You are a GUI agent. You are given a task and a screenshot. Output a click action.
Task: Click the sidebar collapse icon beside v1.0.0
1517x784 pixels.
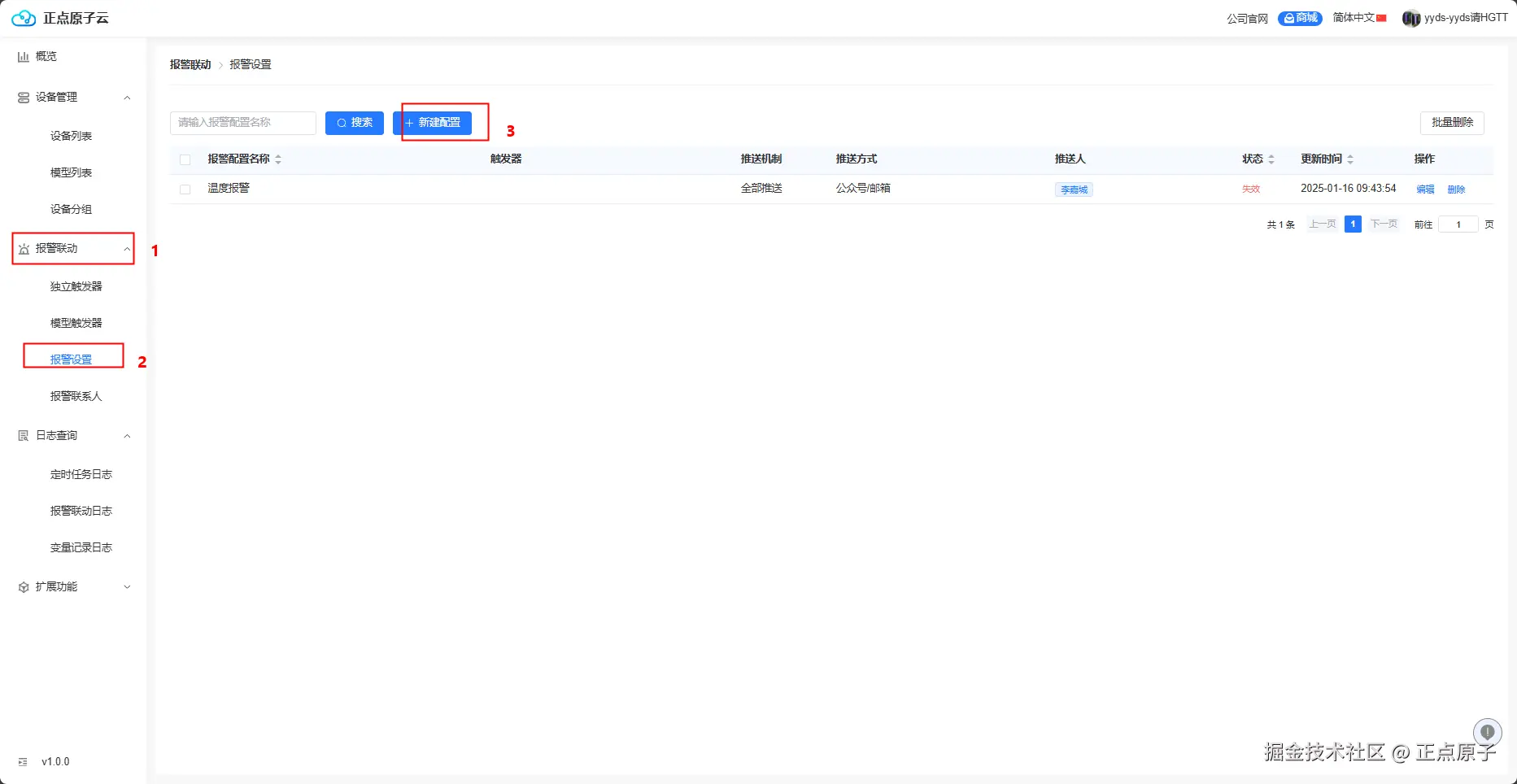pos(23,762)
